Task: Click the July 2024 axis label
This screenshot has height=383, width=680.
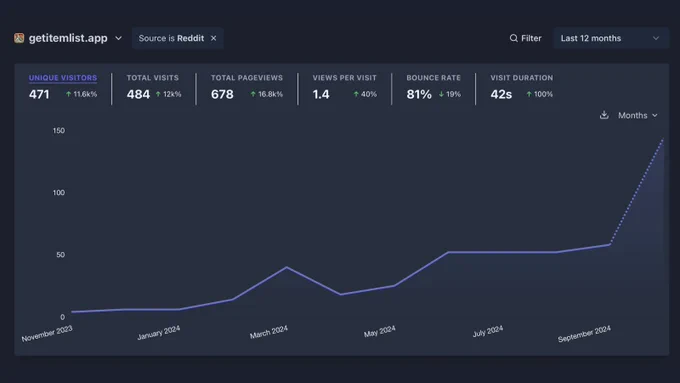Action: pos(488,331)
